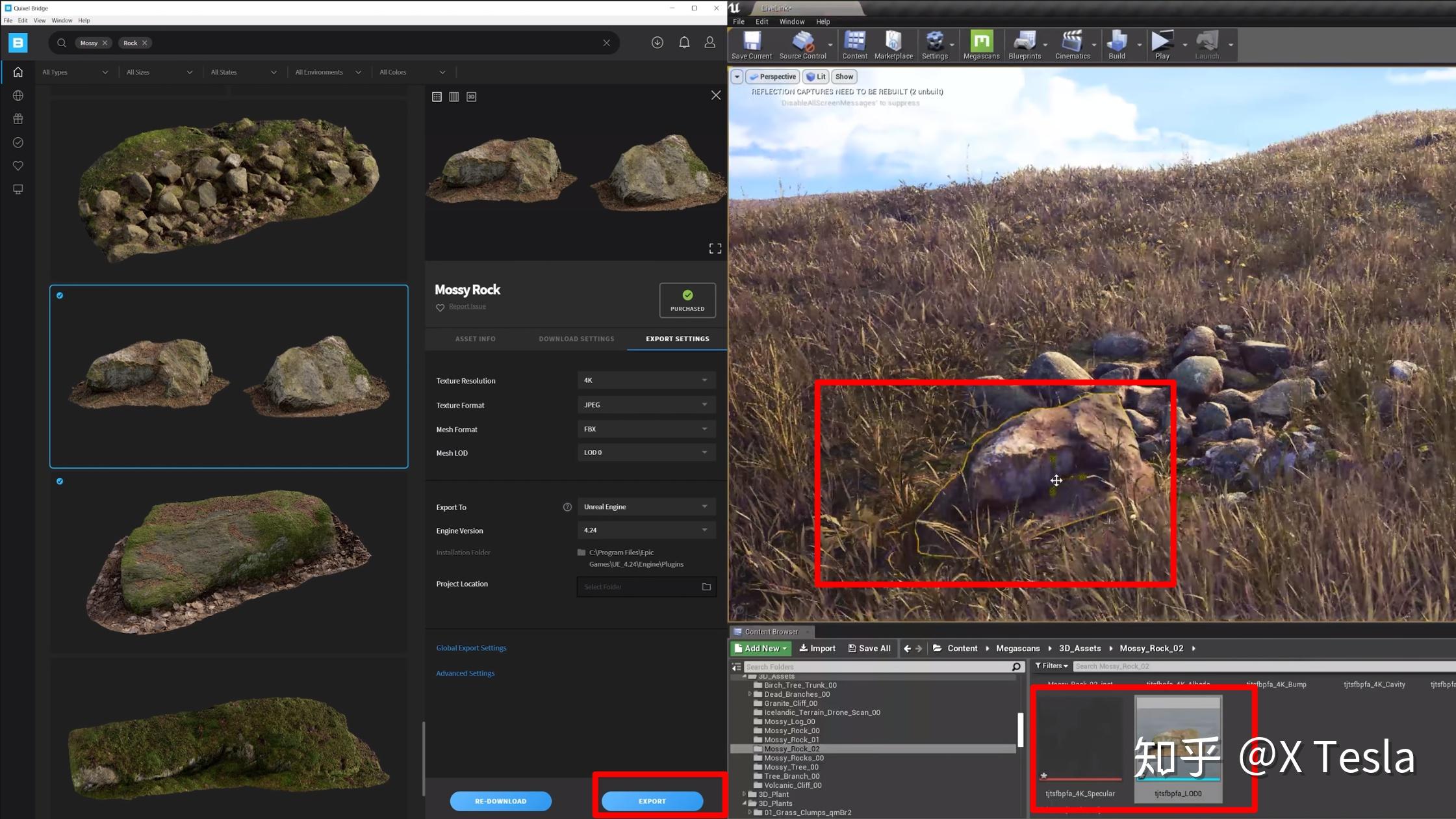Open the All Types filter dropdown
This screenshot has height=819, width=1456.
[x=75, y=72]
